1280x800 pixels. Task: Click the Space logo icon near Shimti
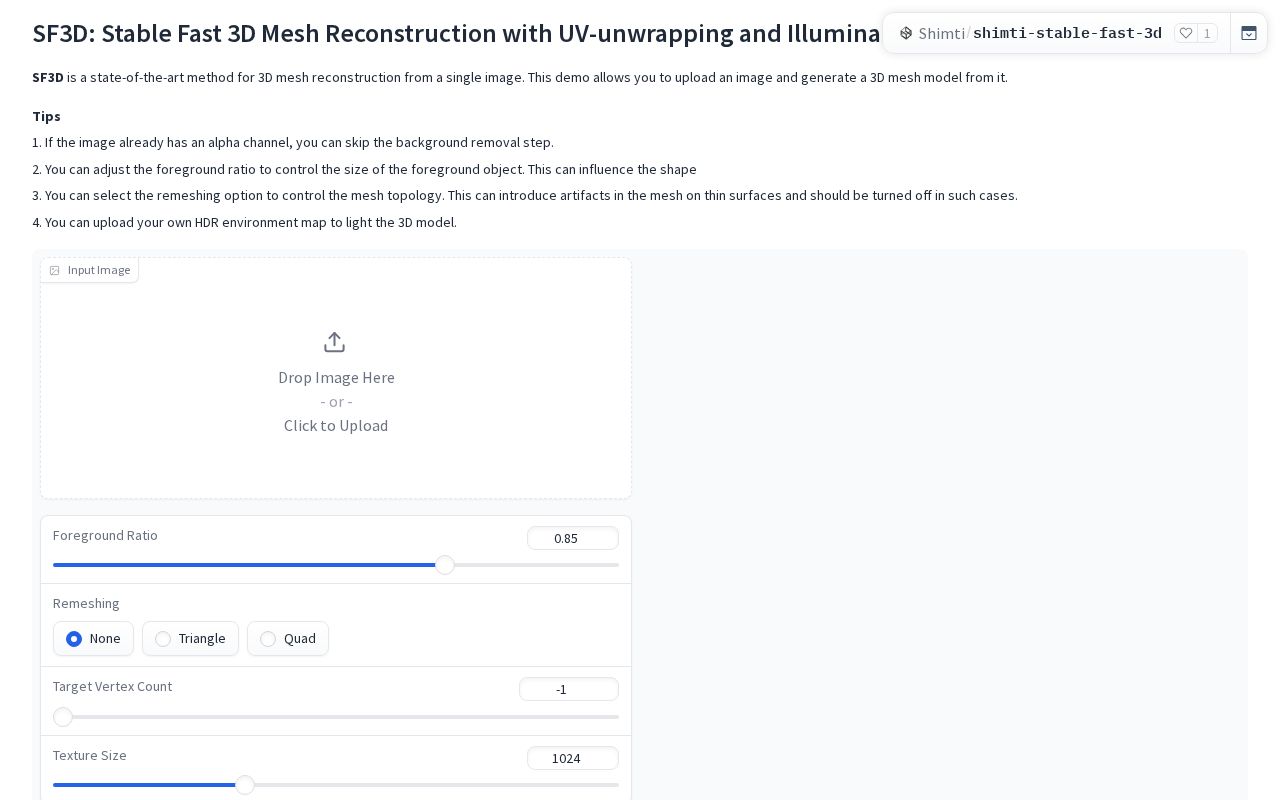pos(906,33)
